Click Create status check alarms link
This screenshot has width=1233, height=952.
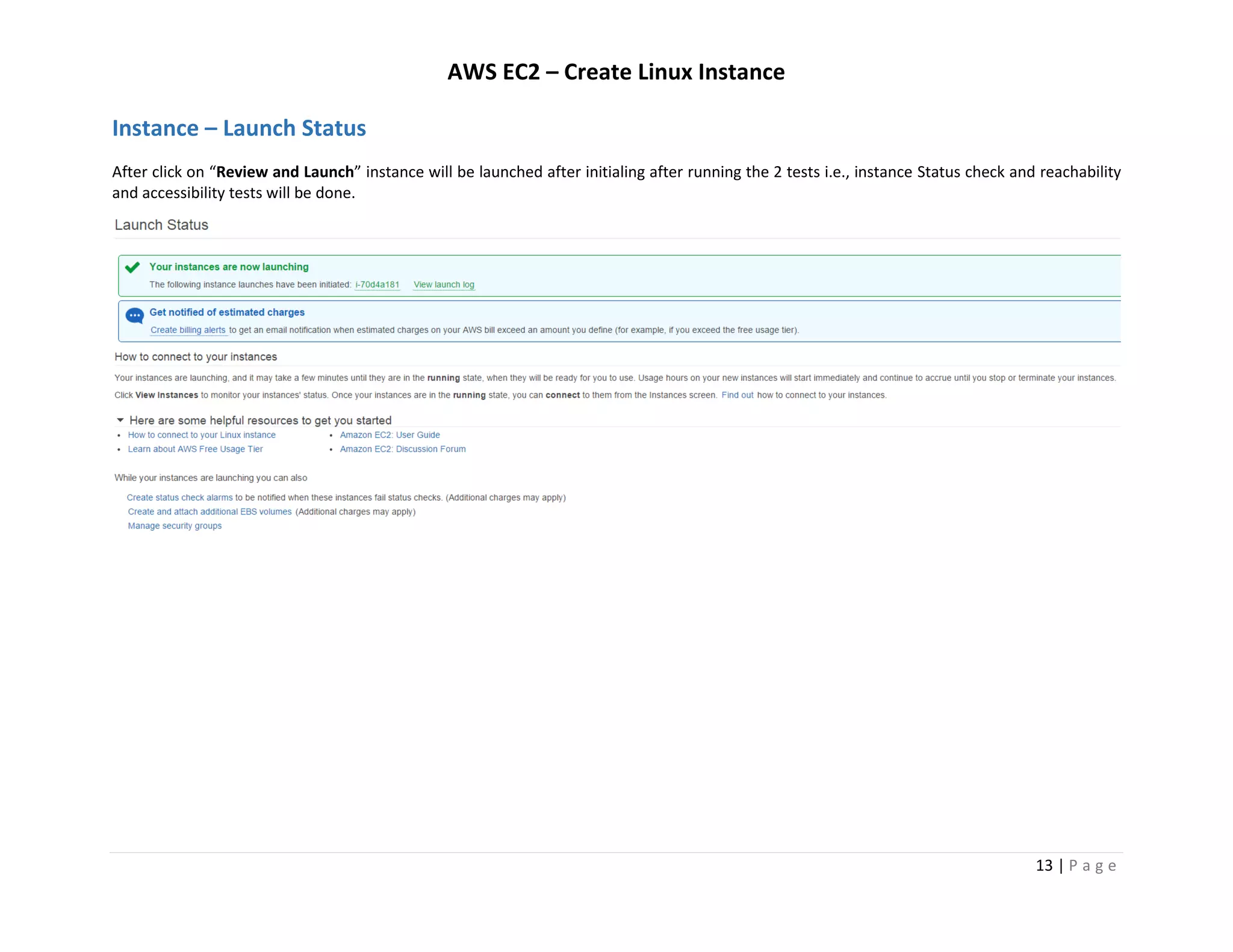click(x=179, y=498)
